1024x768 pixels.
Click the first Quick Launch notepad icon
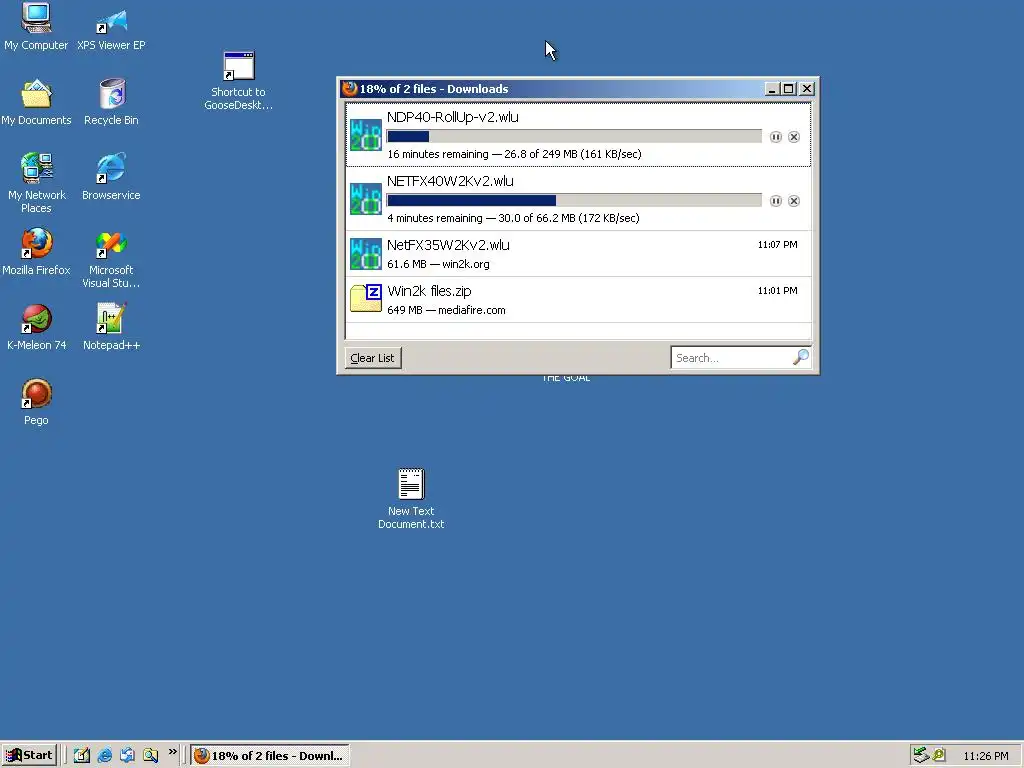82,756
